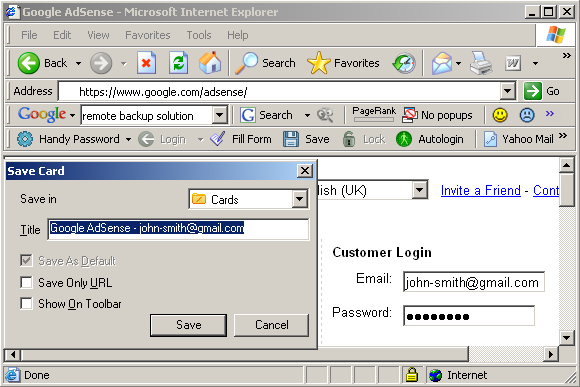Enable the Save Only URL checkbox

click(x=26, y=283)
